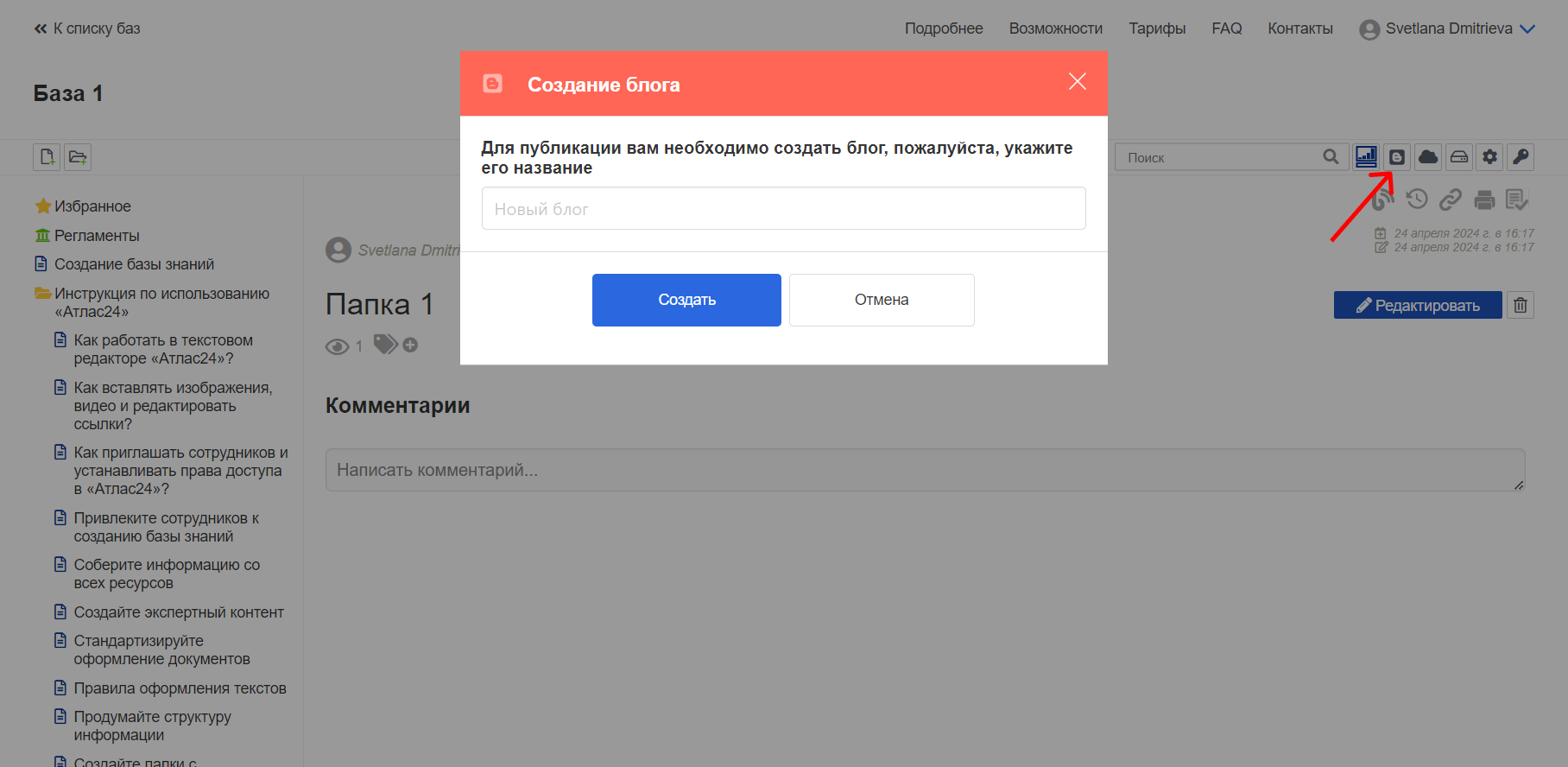
Task: Open the disk storage icon in toolbar
Action: [x=1459, y=157]
